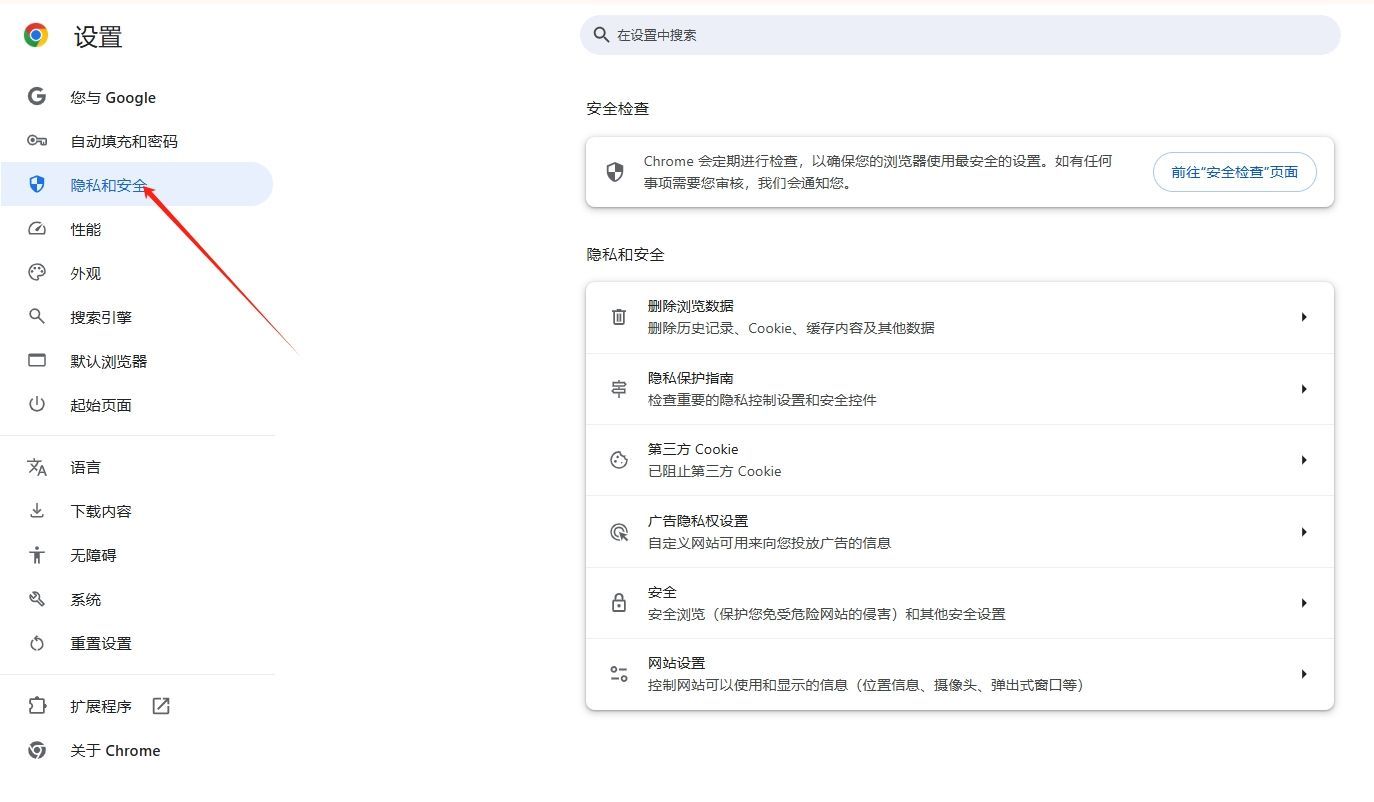
Task: Click the Chrome logo beside 设置
Action: (36, 36)
